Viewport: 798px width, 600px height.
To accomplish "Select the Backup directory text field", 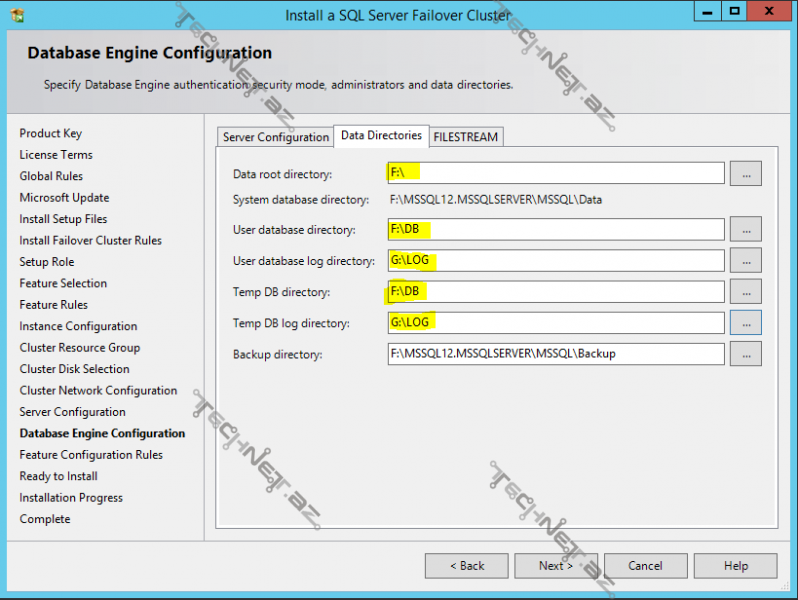I will 555,354.
